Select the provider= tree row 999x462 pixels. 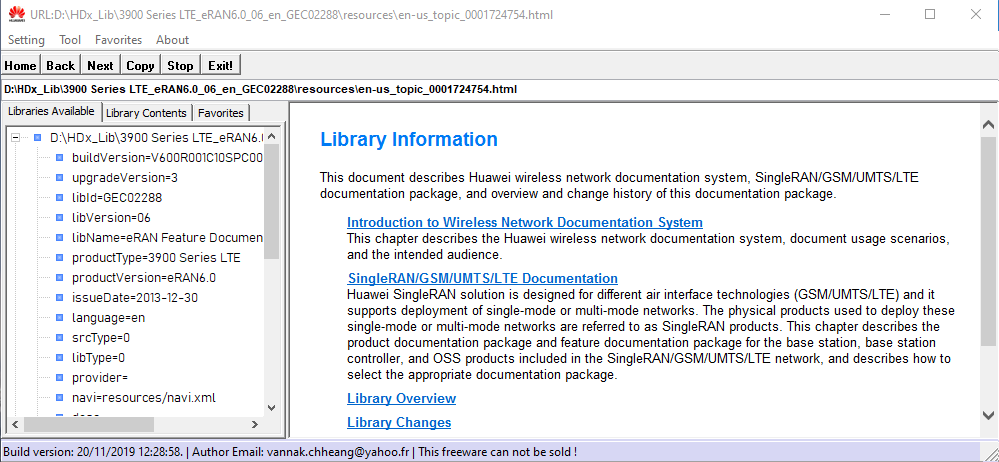[x=100, y=378]
